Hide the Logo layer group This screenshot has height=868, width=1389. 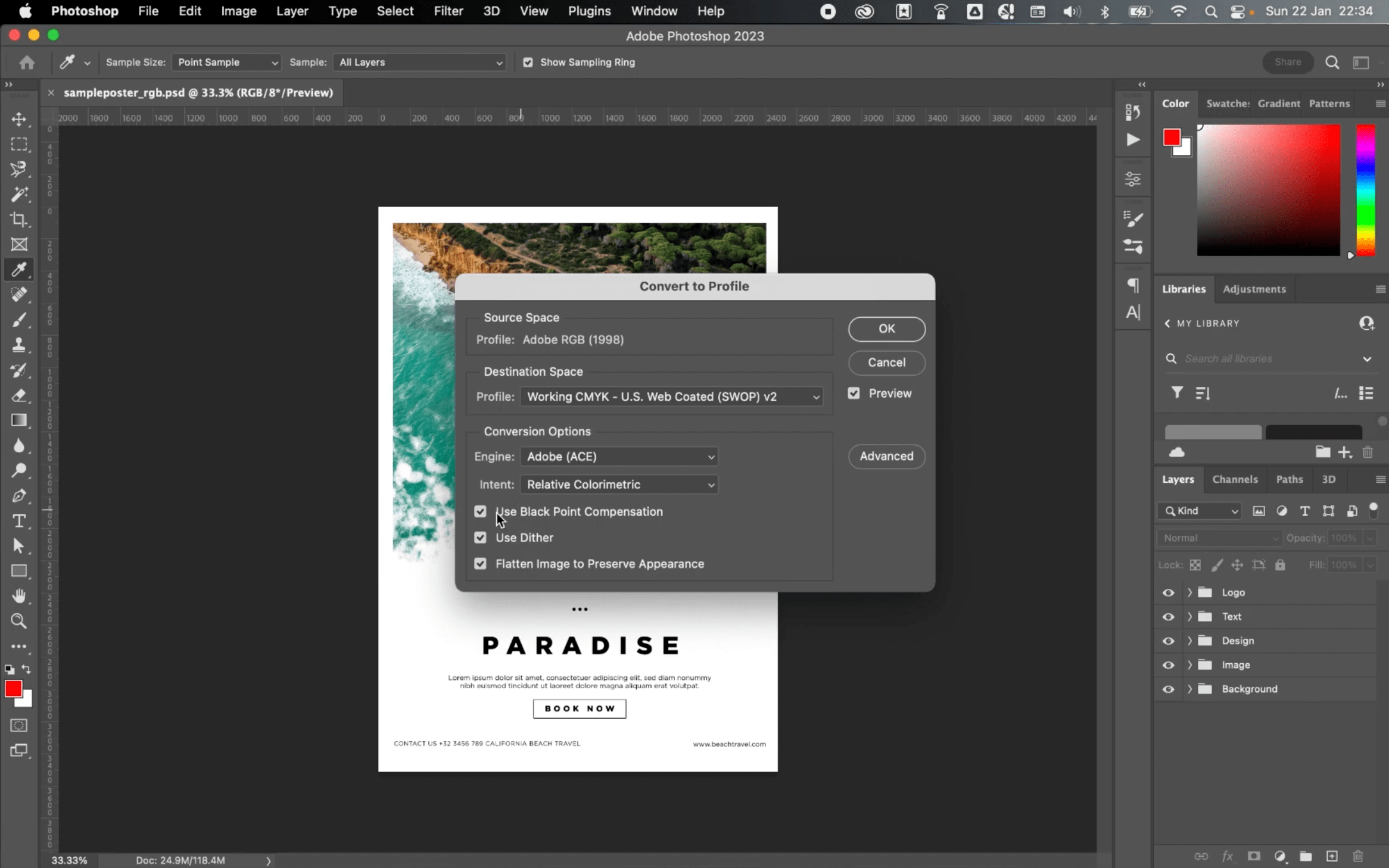click(1168, 593)
